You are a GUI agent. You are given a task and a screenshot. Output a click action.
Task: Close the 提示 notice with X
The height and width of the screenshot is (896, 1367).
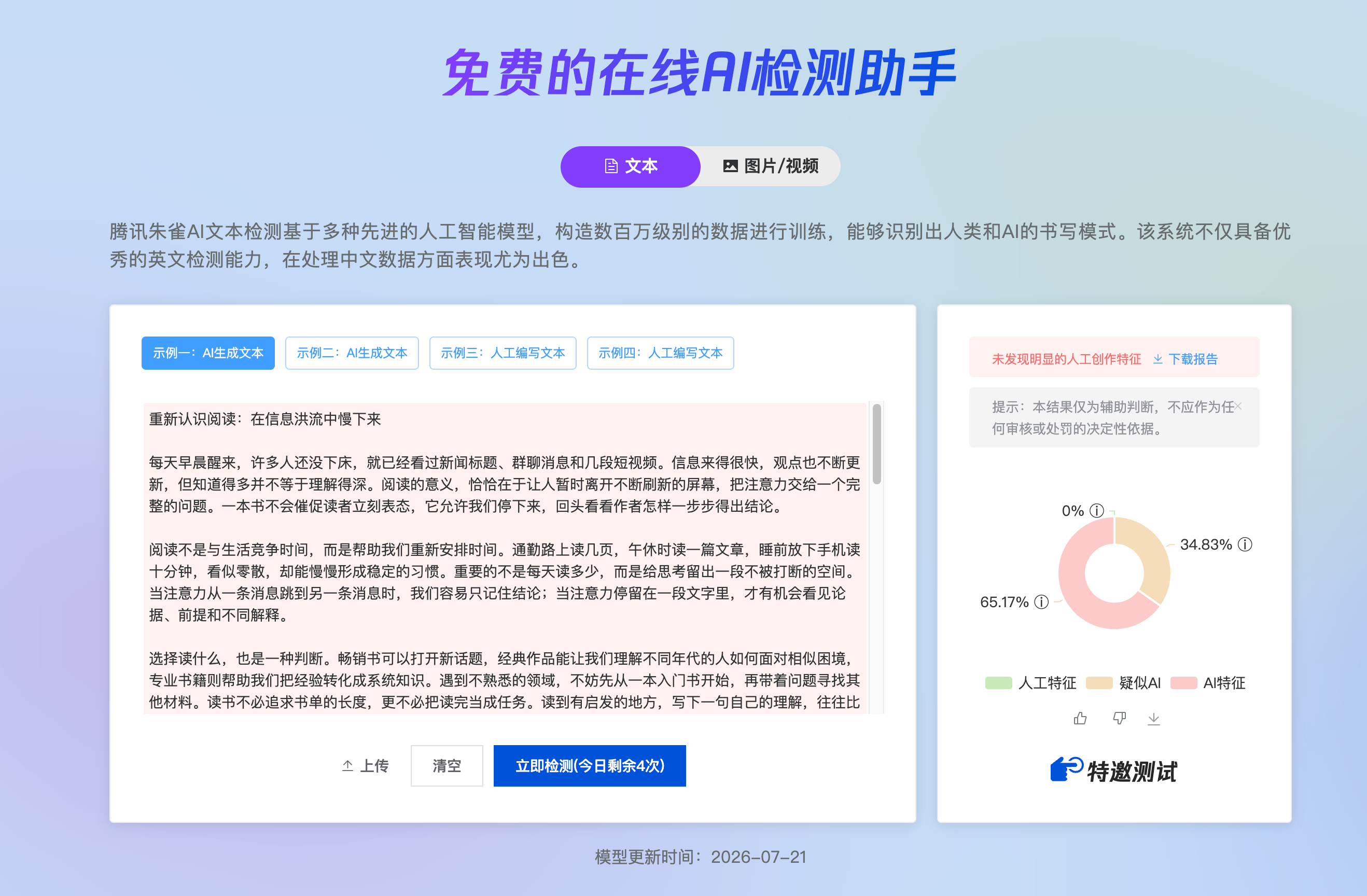point(1238,406)
